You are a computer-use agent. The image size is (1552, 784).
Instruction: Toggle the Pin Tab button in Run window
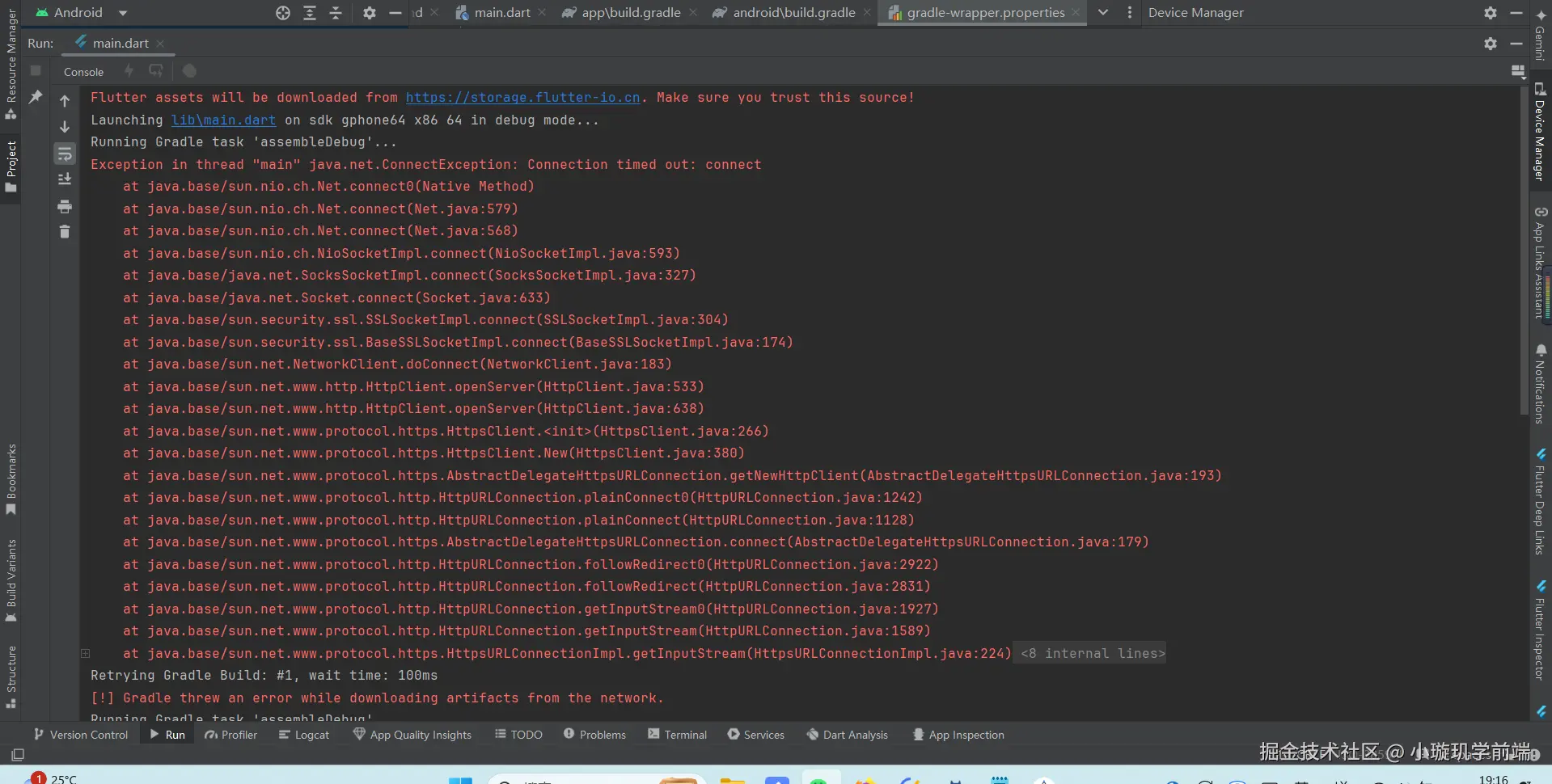(36, 97)
